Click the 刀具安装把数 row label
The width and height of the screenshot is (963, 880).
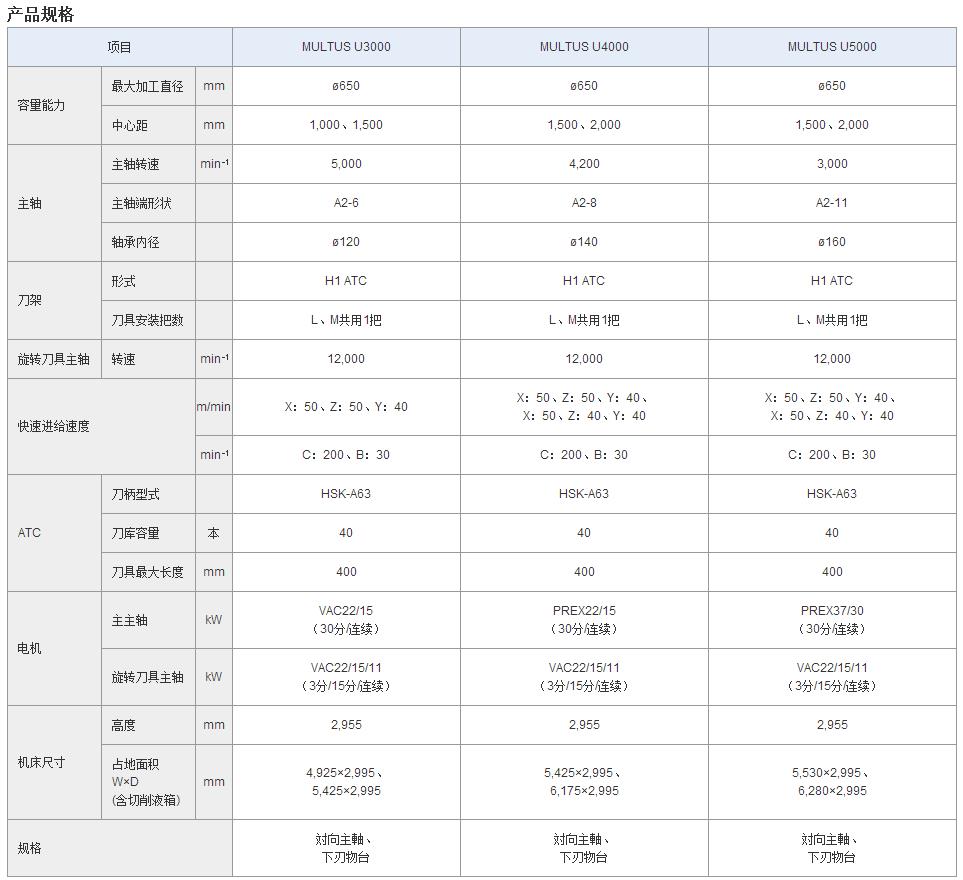[x=147, y=320]
